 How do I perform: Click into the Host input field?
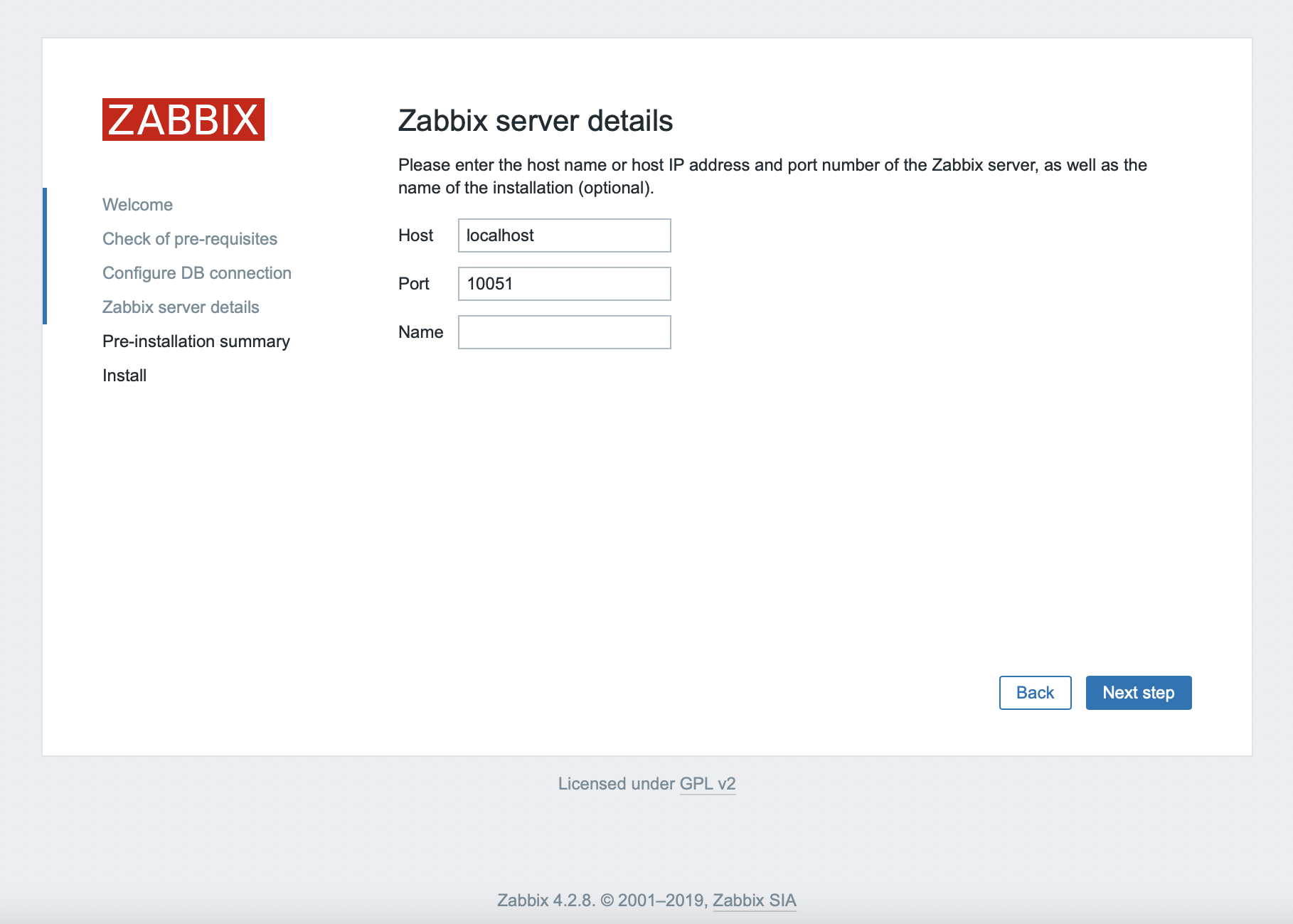point(564,235)
